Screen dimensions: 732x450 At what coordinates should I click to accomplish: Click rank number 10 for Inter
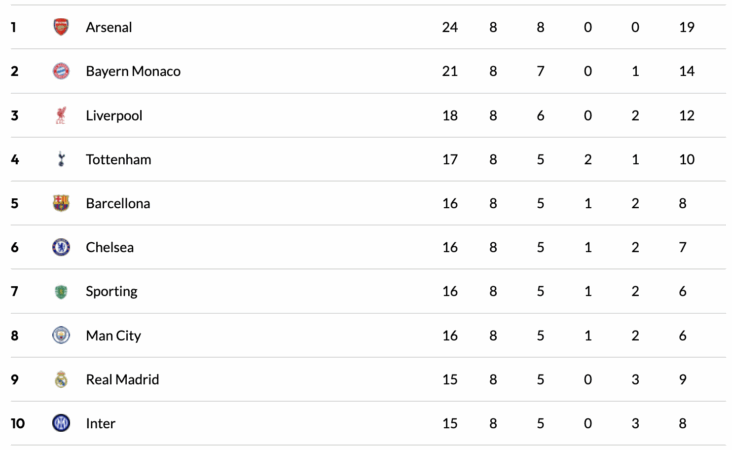18,423
